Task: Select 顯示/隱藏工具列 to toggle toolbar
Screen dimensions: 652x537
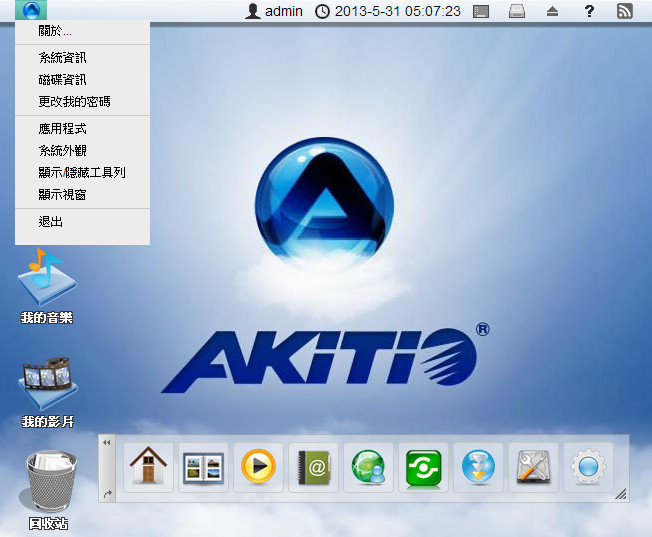Action: (x=82, y=172)
